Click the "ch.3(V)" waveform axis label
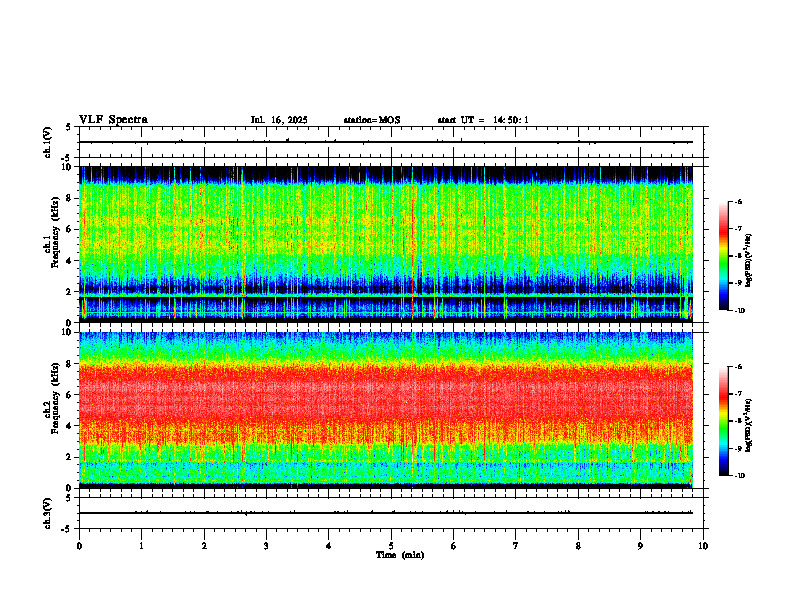The image size is (792, 612). 48,513
